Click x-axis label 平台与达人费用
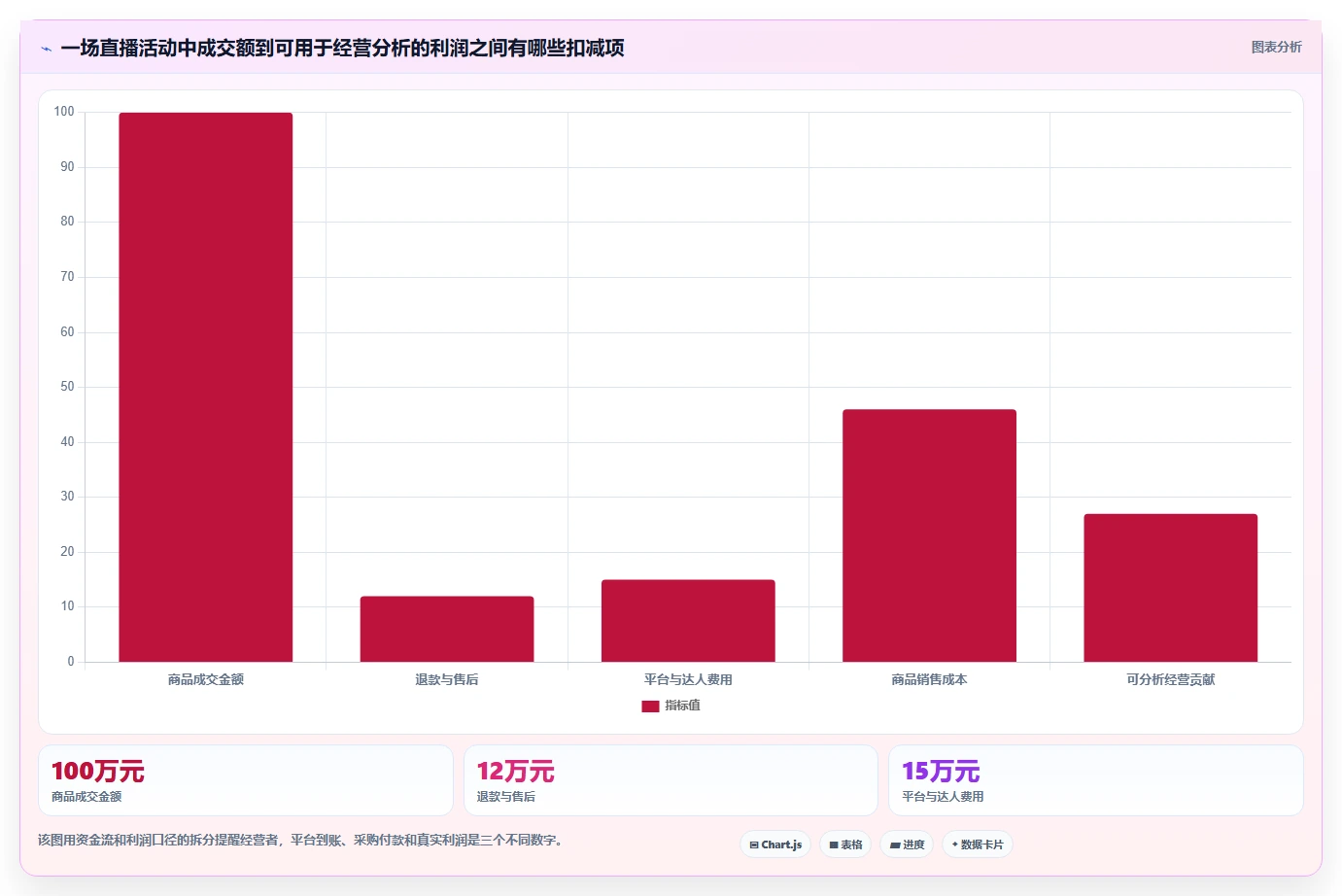Viewport: 1342px width, 896px height. (x=688, y=679)
